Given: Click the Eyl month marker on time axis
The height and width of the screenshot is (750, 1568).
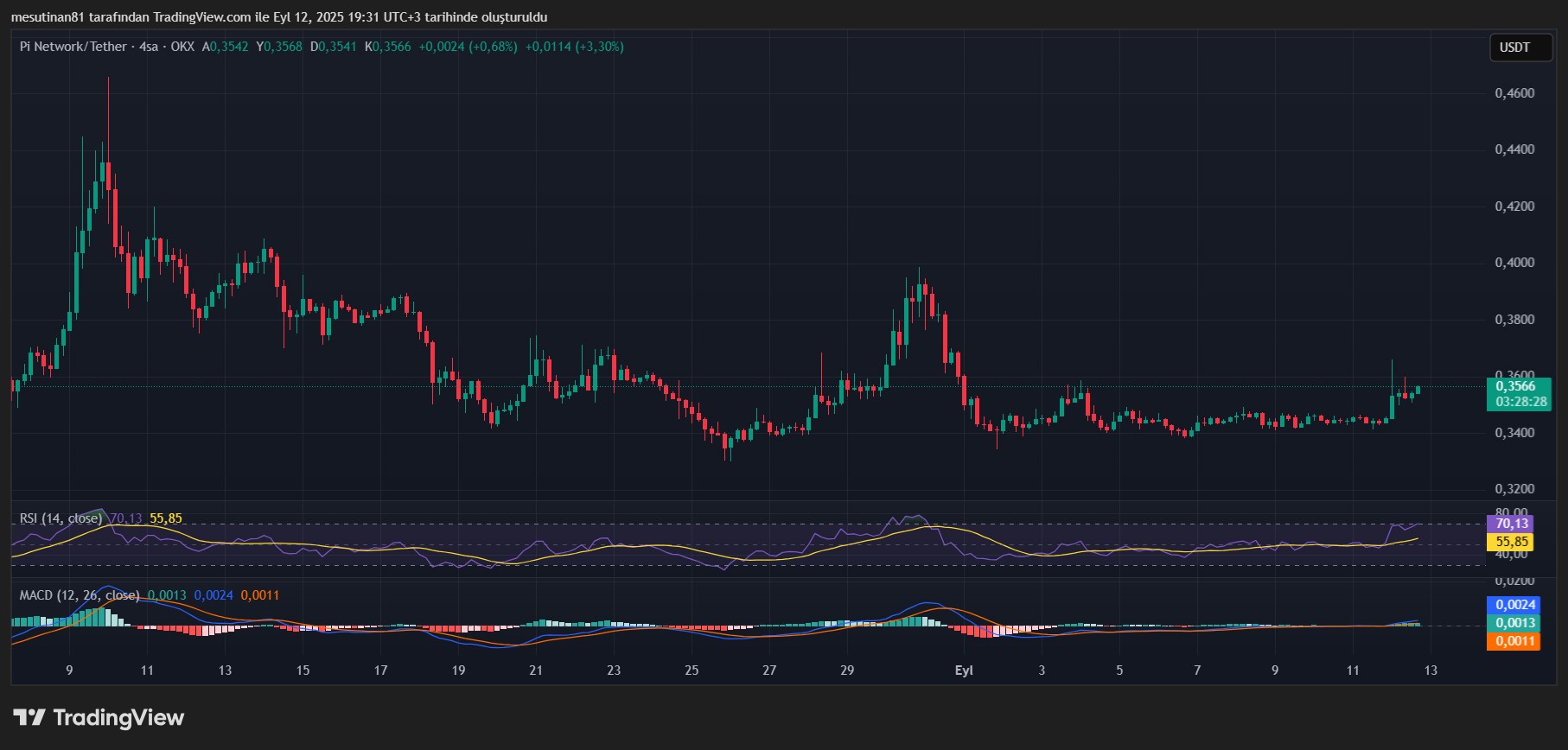Looking at the screenshot, I should click(964, 671).
